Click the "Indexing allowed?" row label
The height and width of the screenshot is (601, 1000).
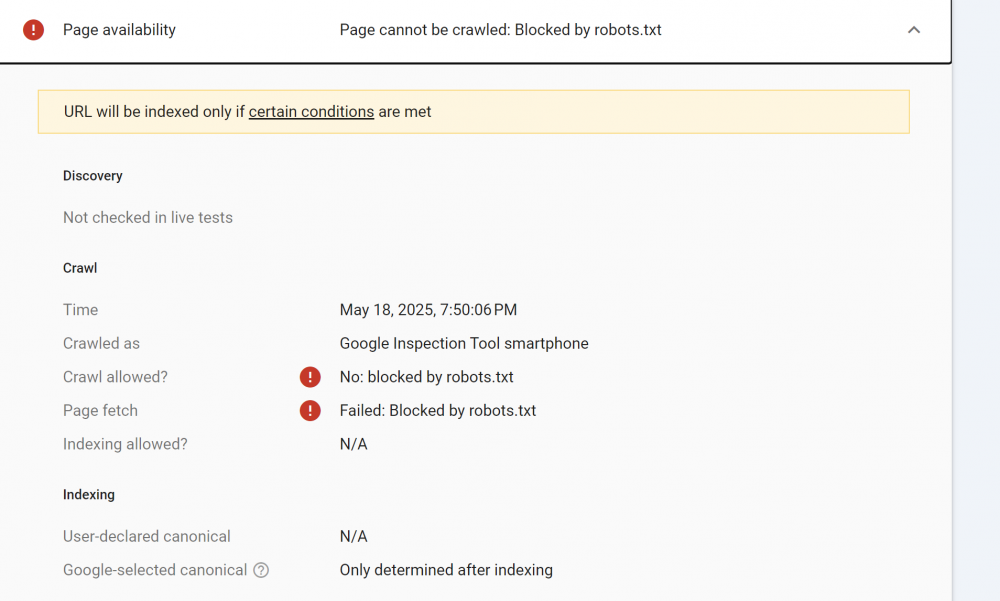[125, 444]
